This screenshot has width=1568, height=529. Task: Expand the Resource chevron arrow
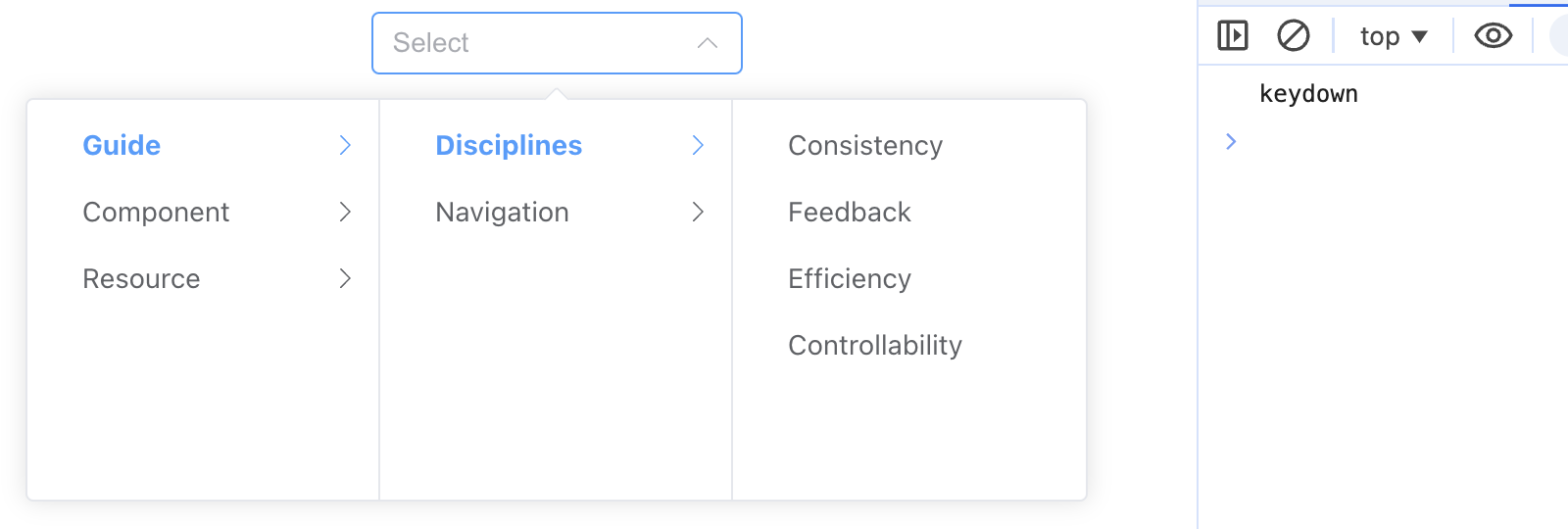pos(345,278)
